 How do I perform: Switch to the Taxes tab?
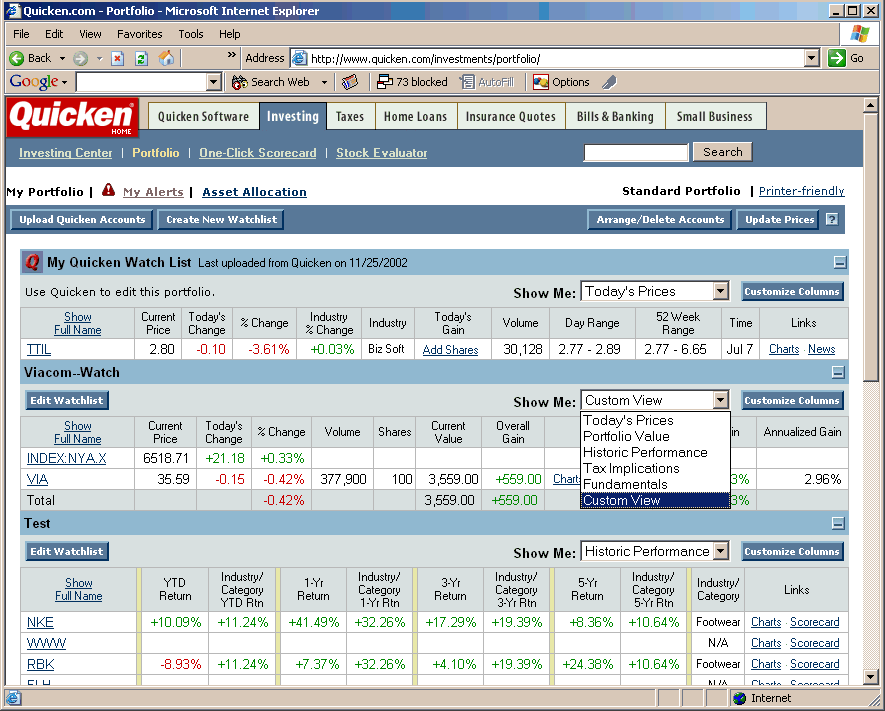point(350,117)
